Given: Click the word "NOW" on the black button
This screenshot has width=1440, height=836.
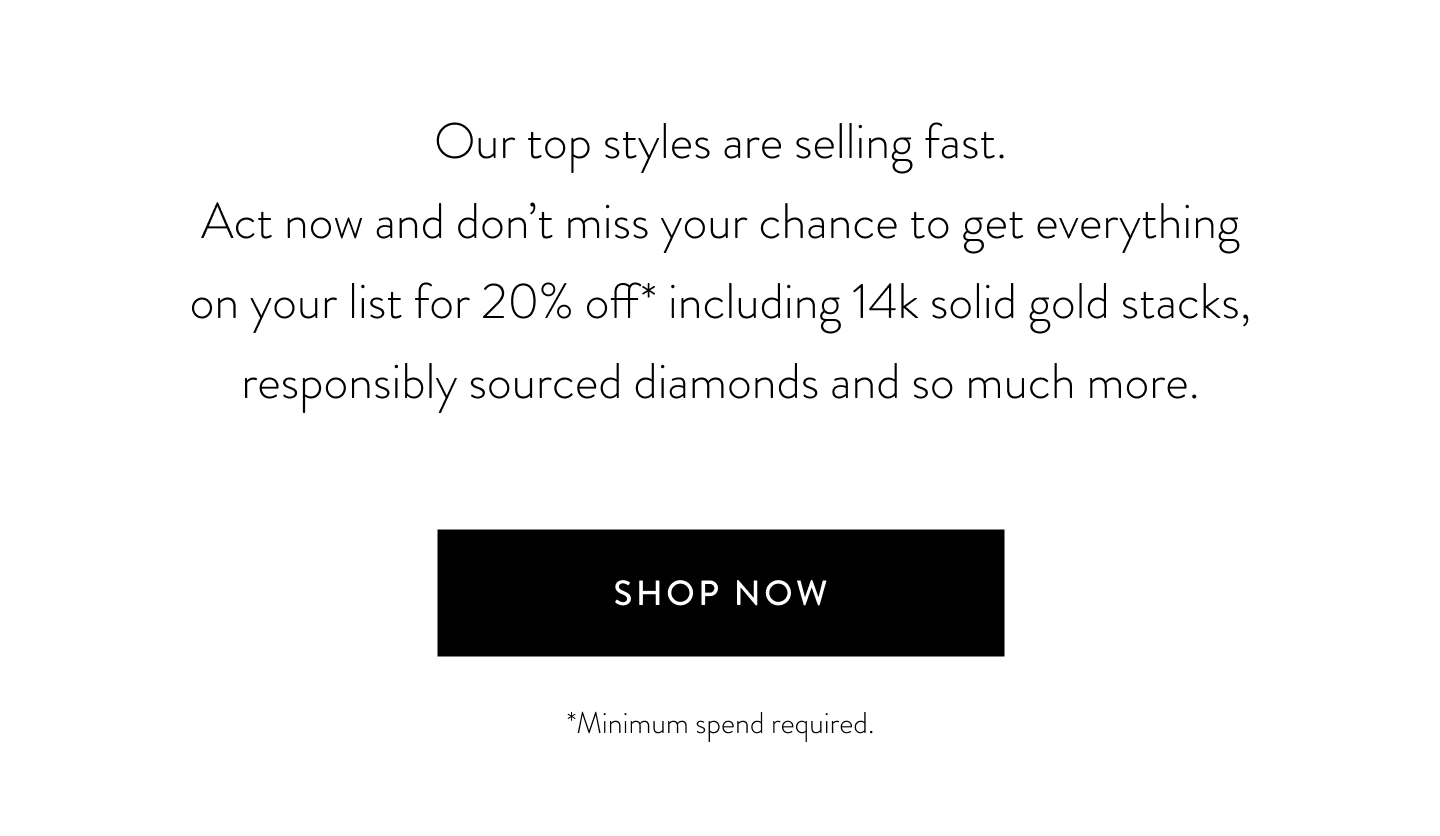Looking at the screenshot, I should pyautogui.click(x=782, y=594).
